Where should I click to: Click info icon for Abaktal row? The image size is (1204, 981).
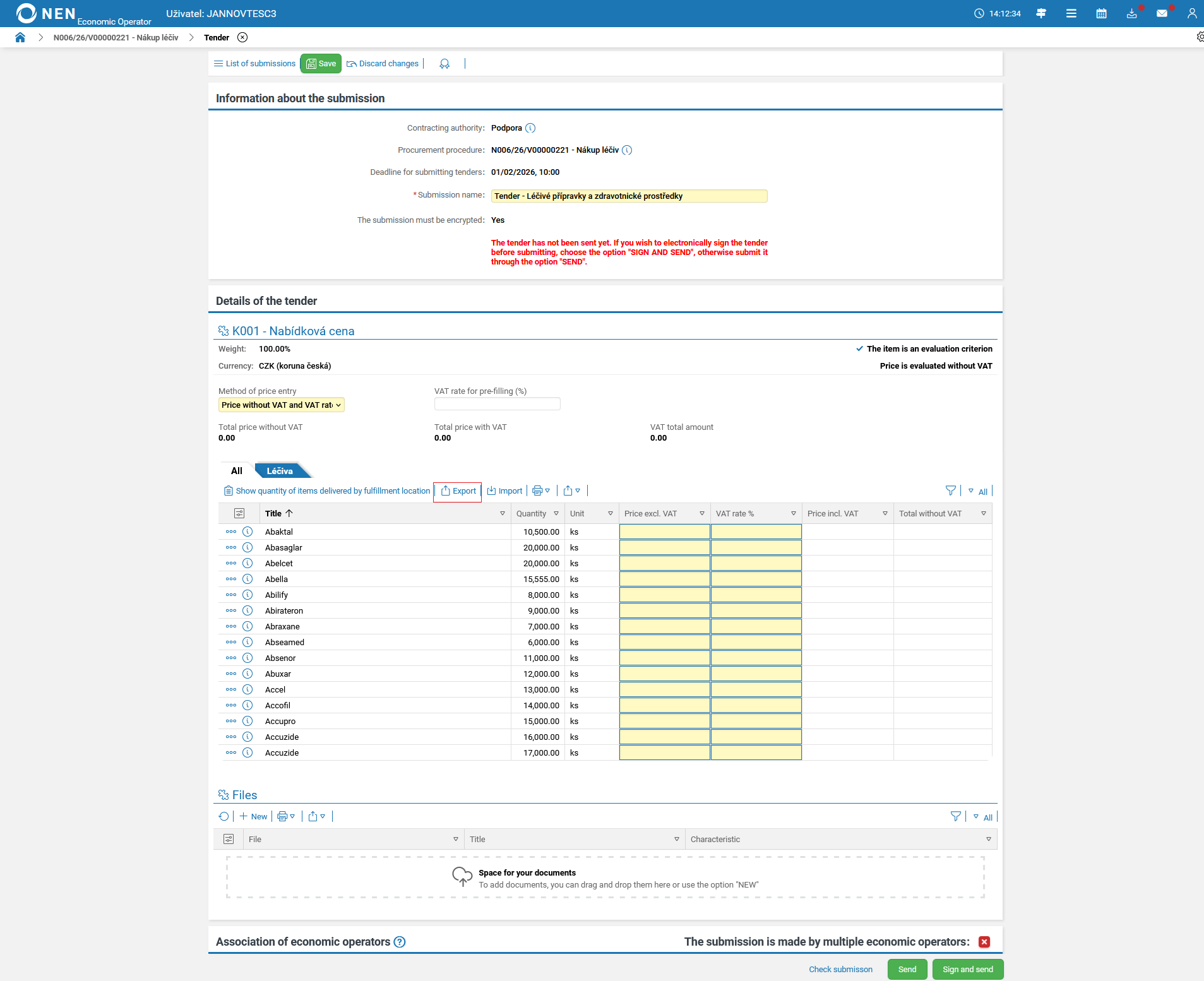click(x=247, y=532)
